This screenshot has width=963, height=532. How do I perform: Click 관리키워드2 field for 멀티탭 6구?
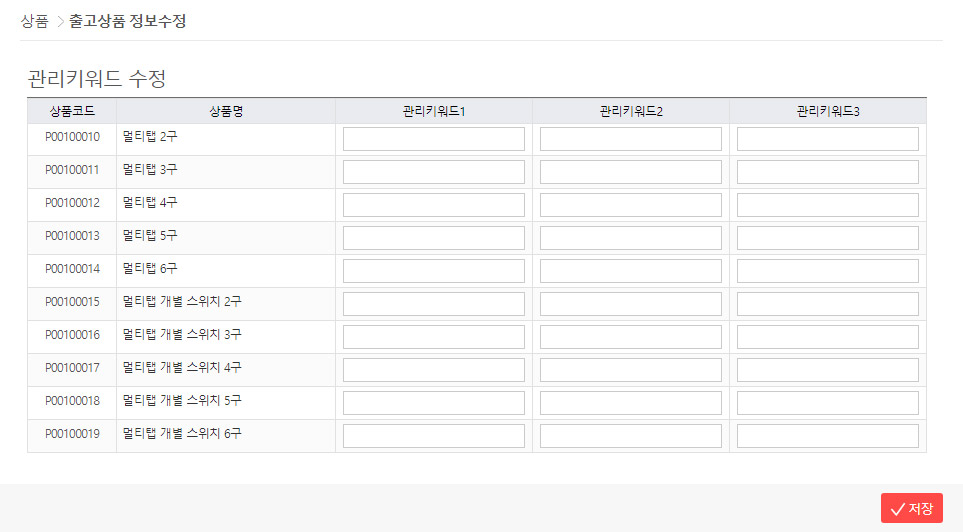(x=630, y=271)
